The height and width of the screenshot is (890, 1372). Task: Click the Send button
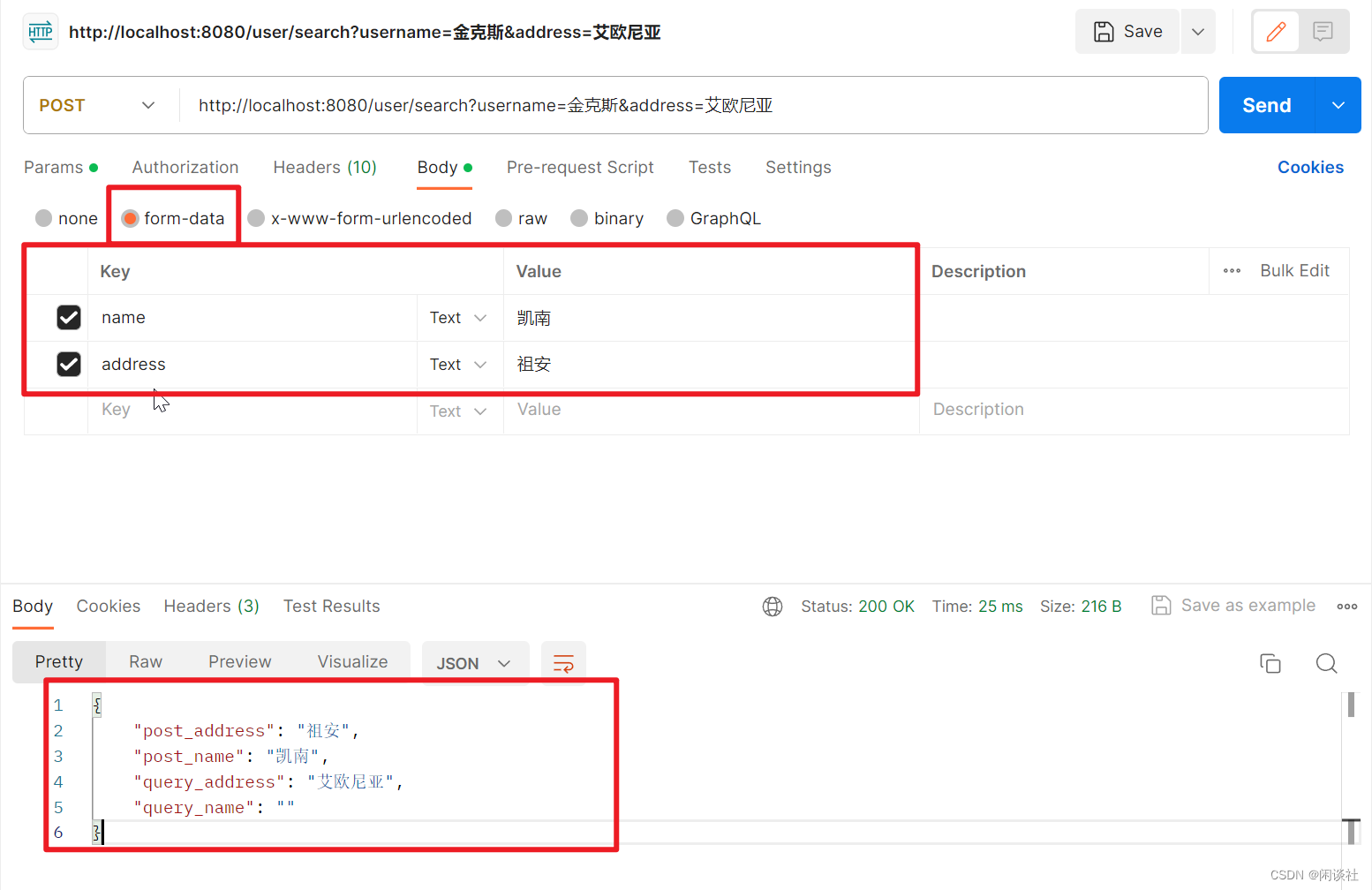1267,105
